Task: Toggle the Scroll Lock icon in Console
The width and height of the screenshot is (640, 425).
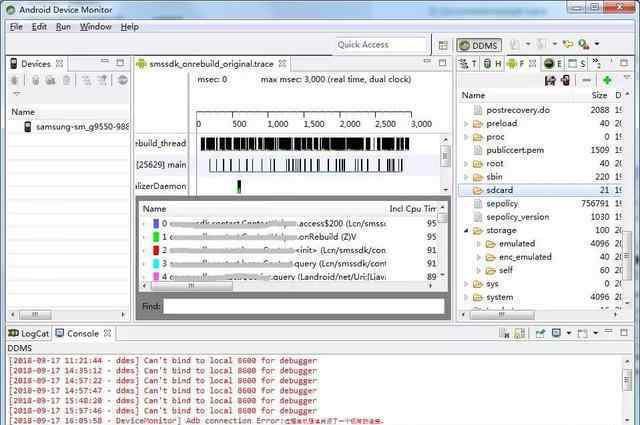Action: click(520, 334)
